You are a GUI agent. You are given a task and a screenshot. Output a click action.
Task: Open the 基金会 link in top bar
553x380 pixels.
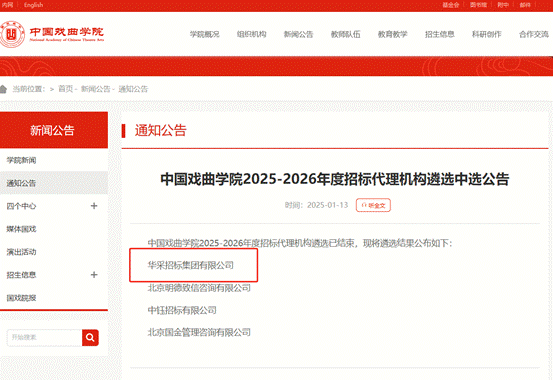451,5
